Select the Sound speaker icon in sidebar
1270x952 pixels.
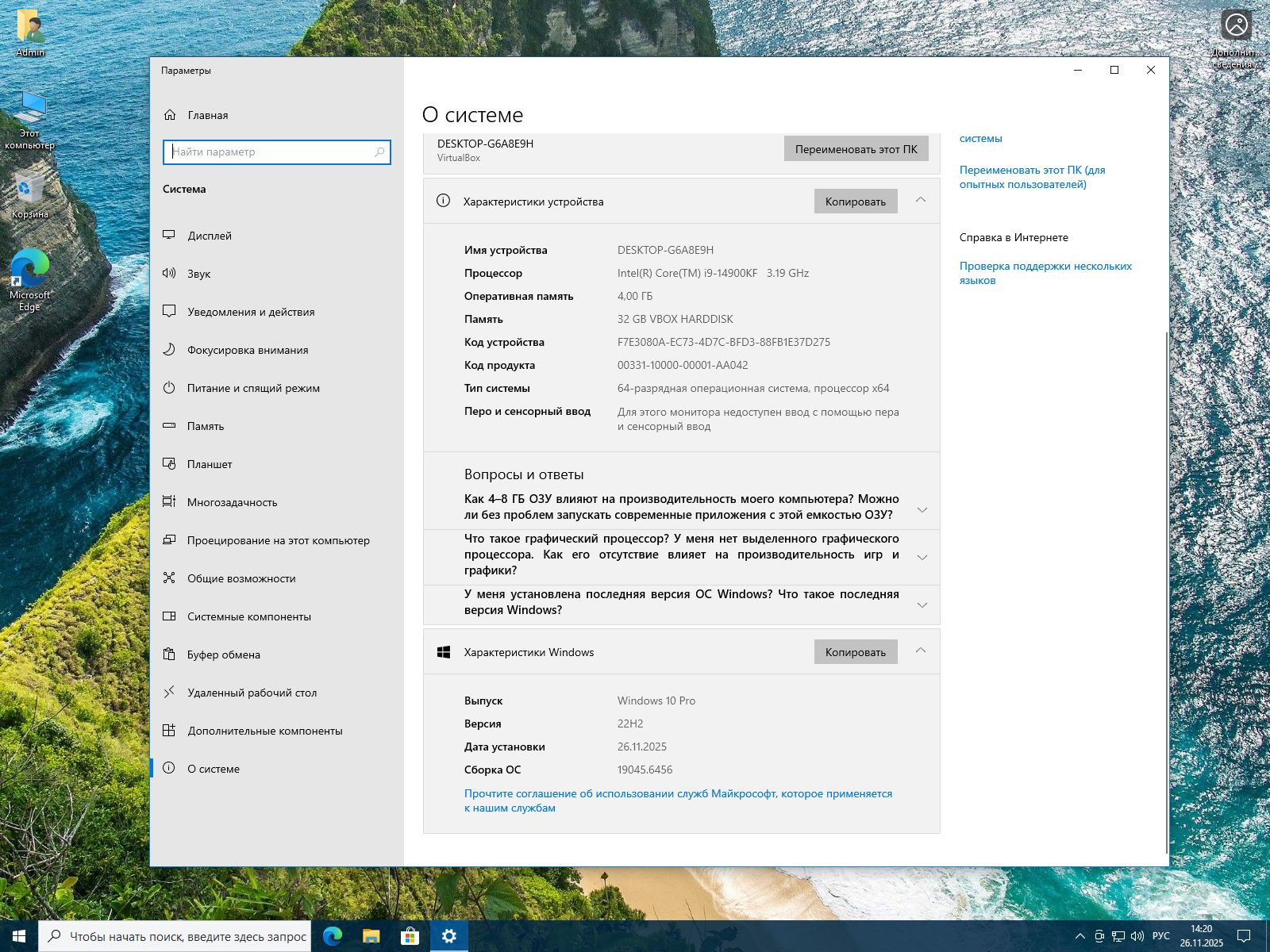point(169,274)
